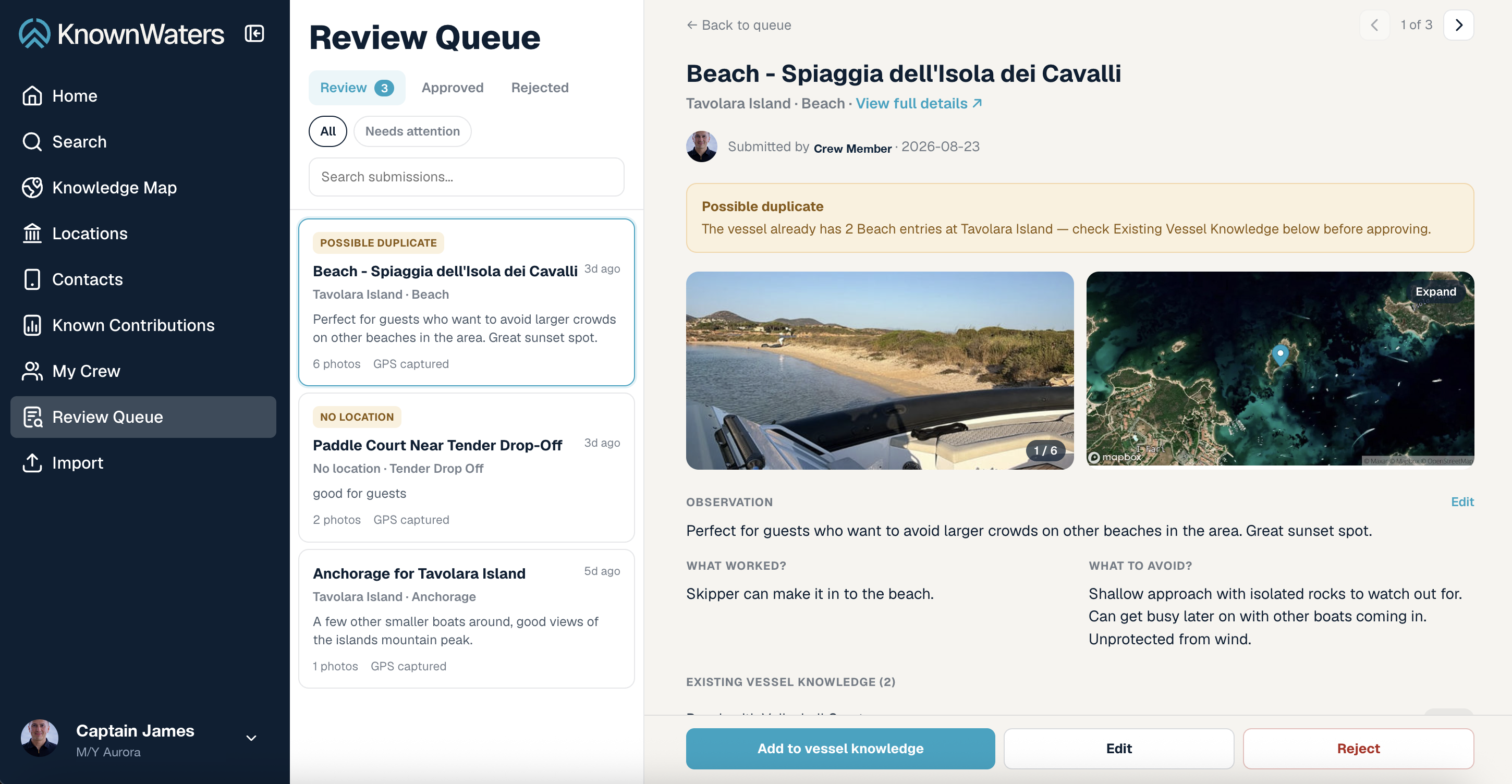Select Review Queue in the sidebar
Viewport: 1512px width, 784px height.
pyautogui.click(x=143, y=416)
